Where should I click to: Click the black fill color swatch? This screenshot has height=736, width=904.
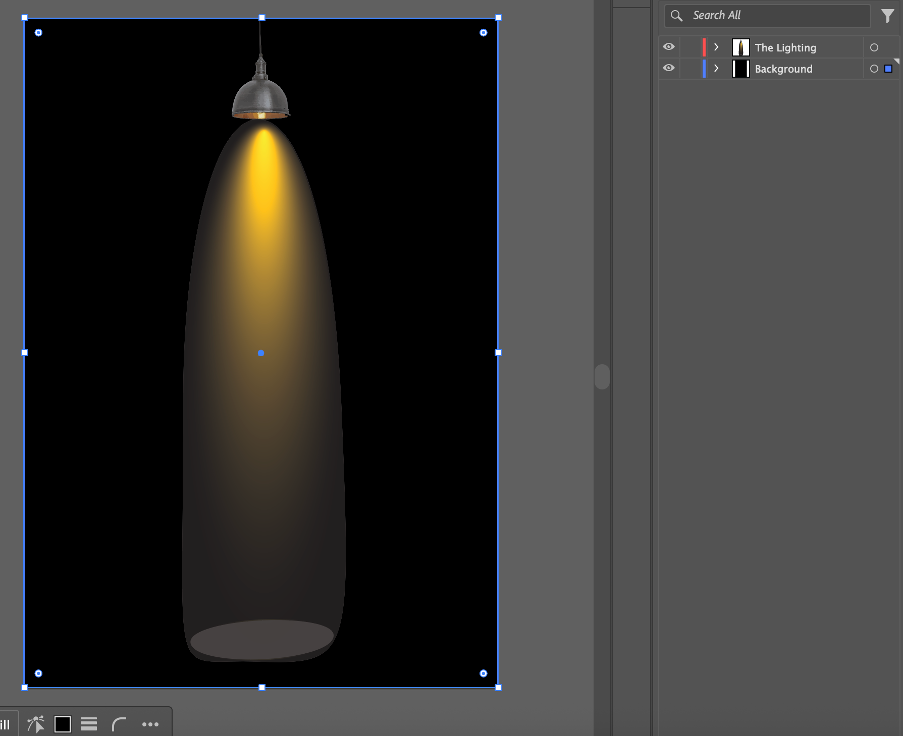(x=63, y=724)
